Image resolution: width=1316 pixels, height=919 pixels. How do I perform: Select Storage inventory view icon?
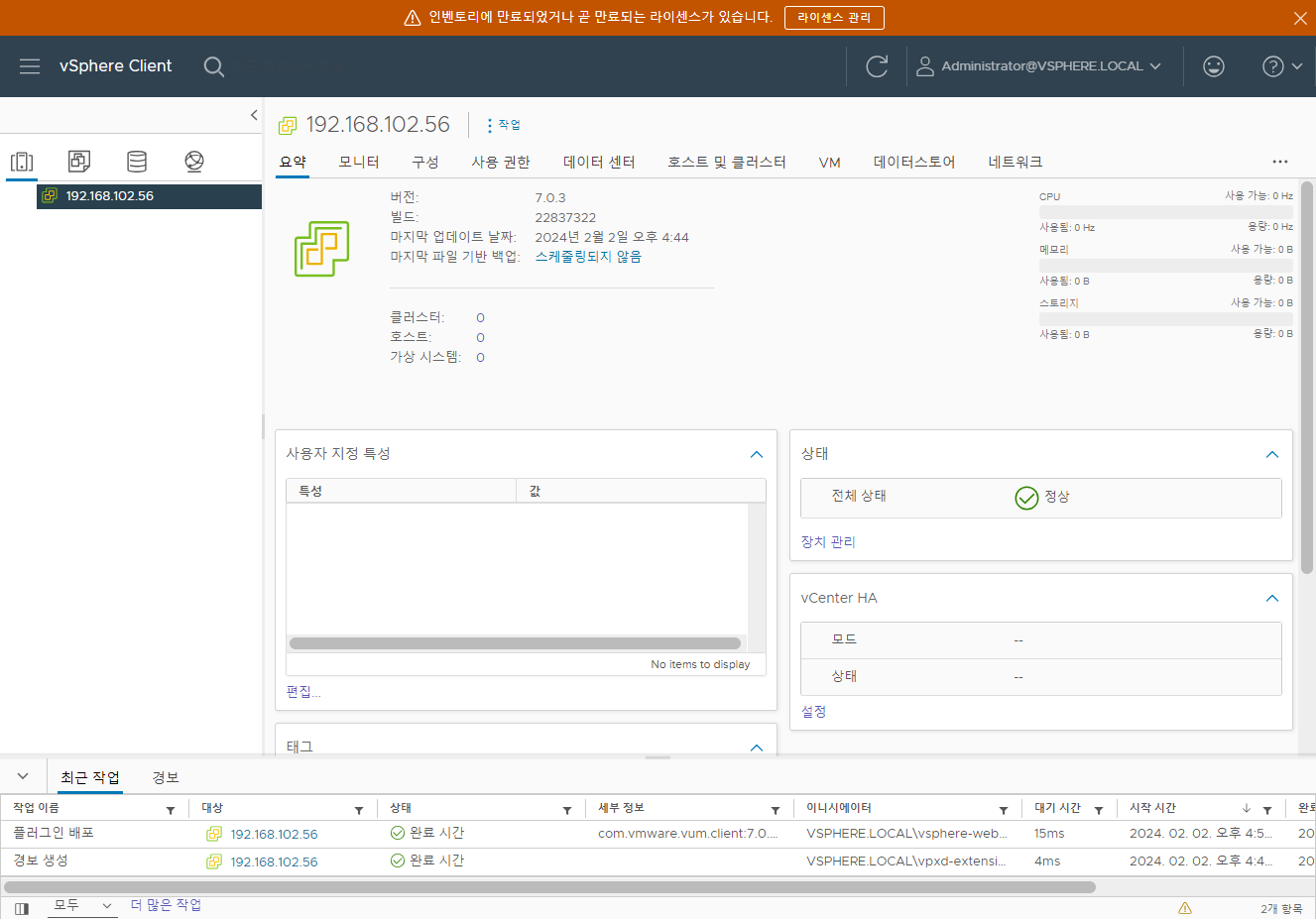[x=137, y=162]
